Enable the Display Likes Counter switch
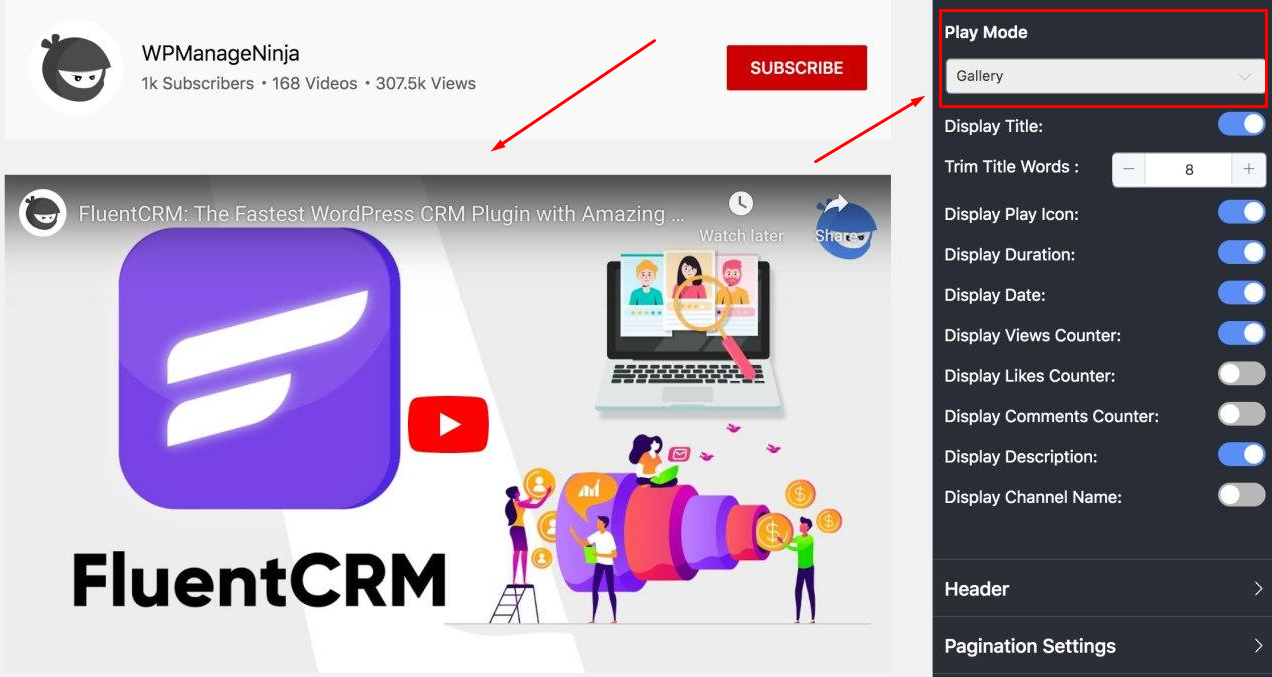Image resolution: width=1272 pixels, height=677 pixels. coord(1241,374)
